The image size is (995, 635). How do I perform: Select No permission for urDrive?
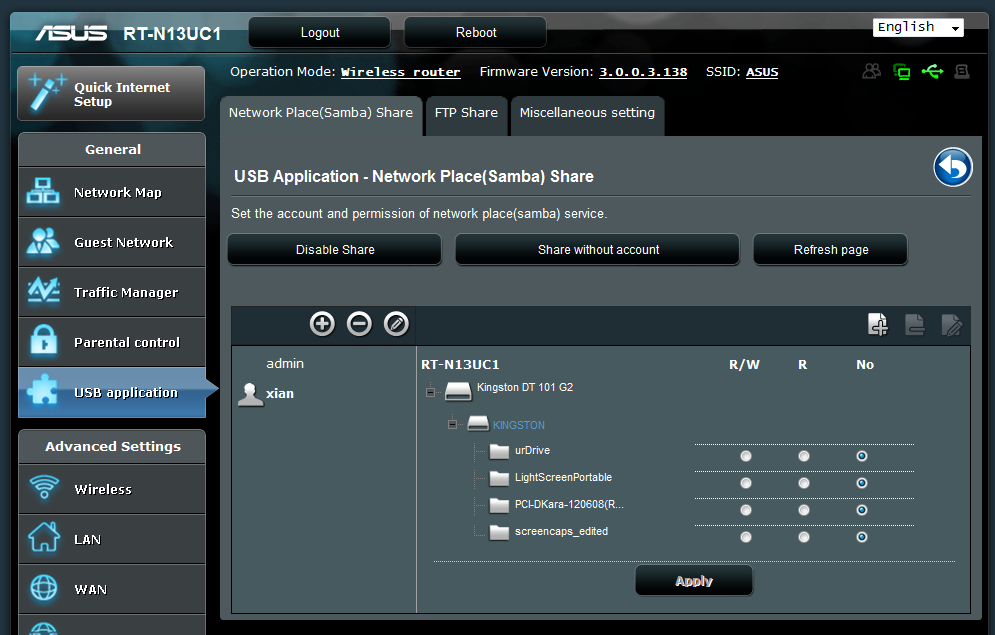[x=862, y=456]
